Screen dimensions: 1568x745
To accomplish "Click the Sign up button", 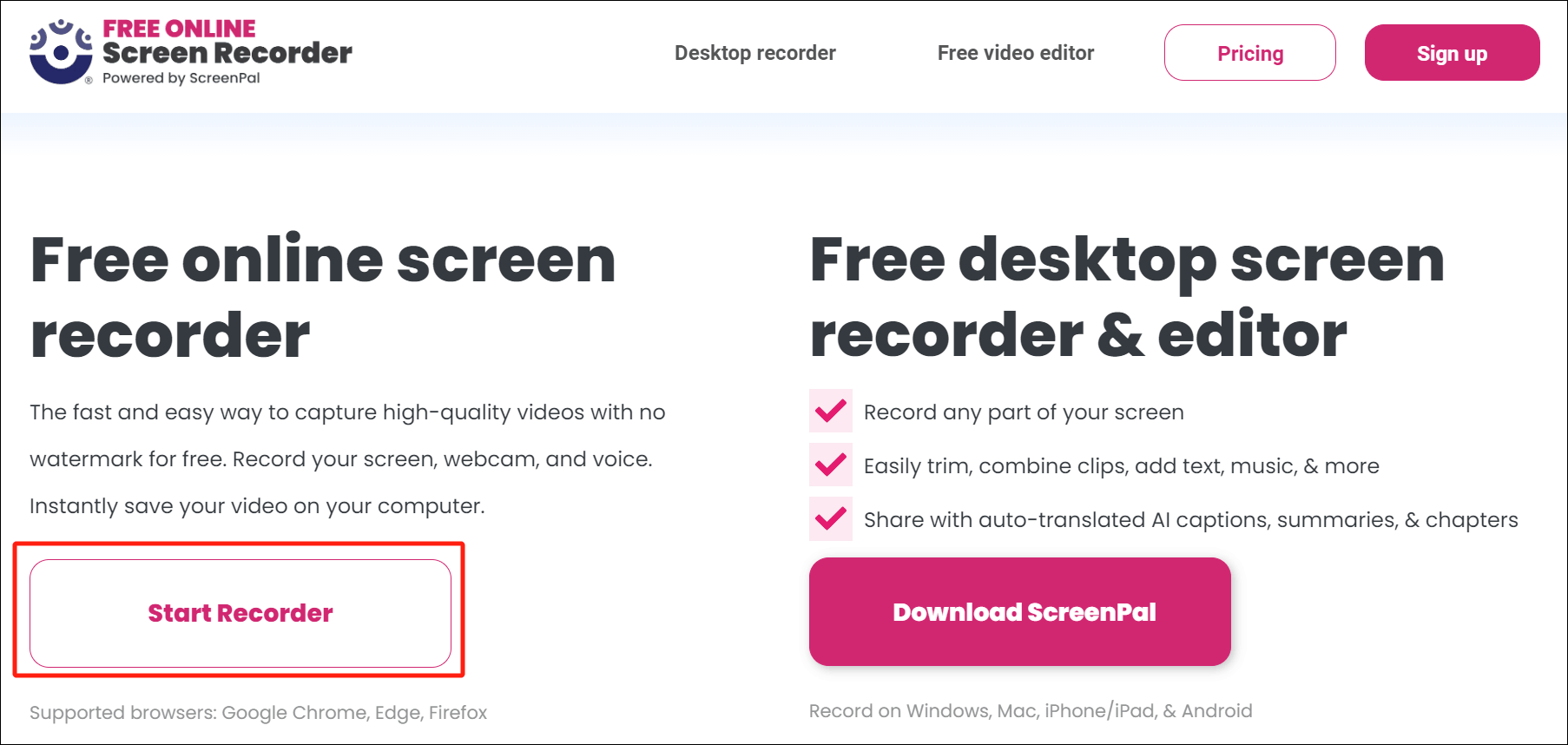I will tap(1452, 53).
